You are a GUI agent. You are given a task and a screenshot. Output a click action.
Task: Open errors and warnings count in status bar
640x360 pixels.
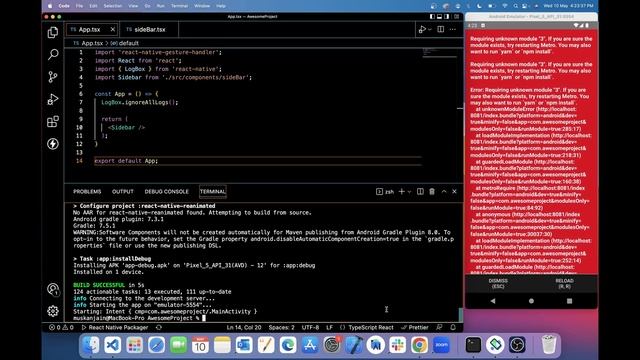pos(61,327)
